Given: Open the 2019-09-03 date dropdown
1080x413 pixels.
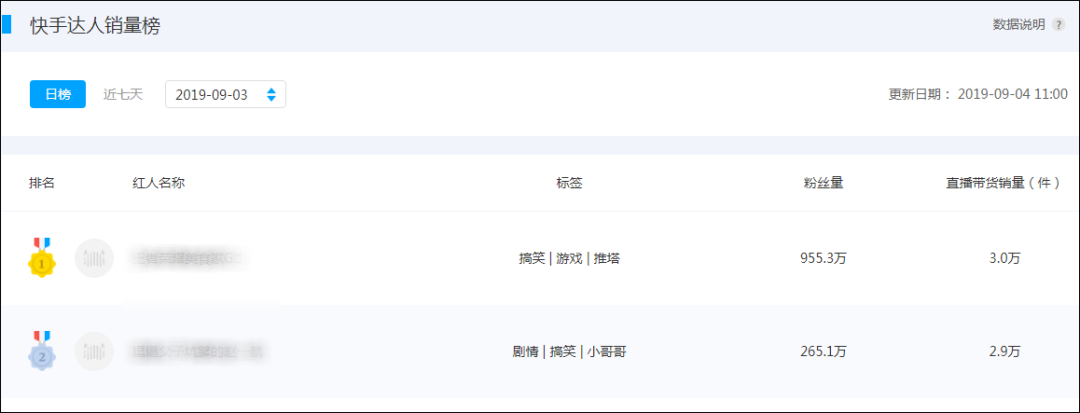Looking at the screenshot, I should click(x=225, y=94).
